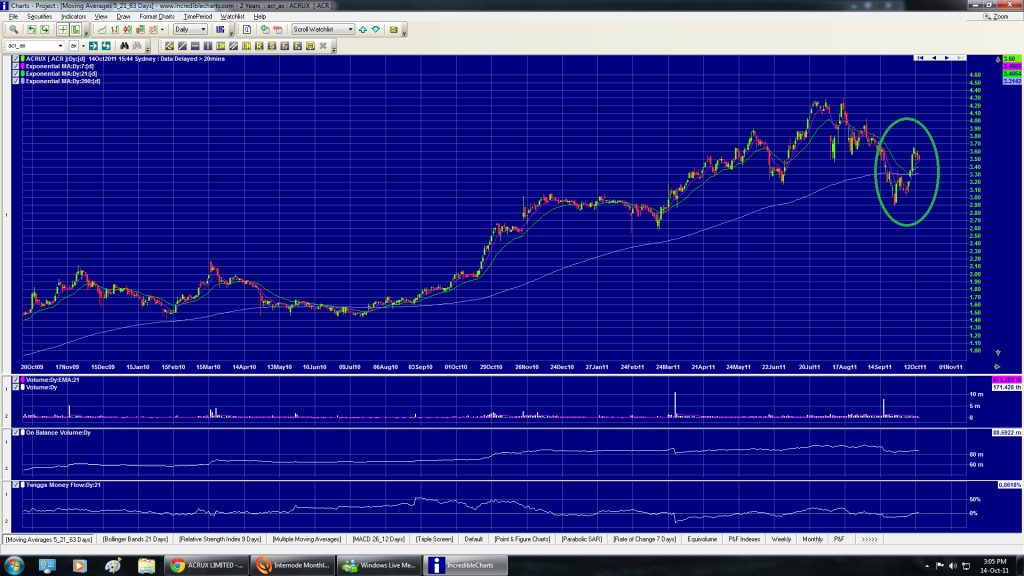Show more project tabs with >>>>> button

pyautogui.click(x=870, y=539)
